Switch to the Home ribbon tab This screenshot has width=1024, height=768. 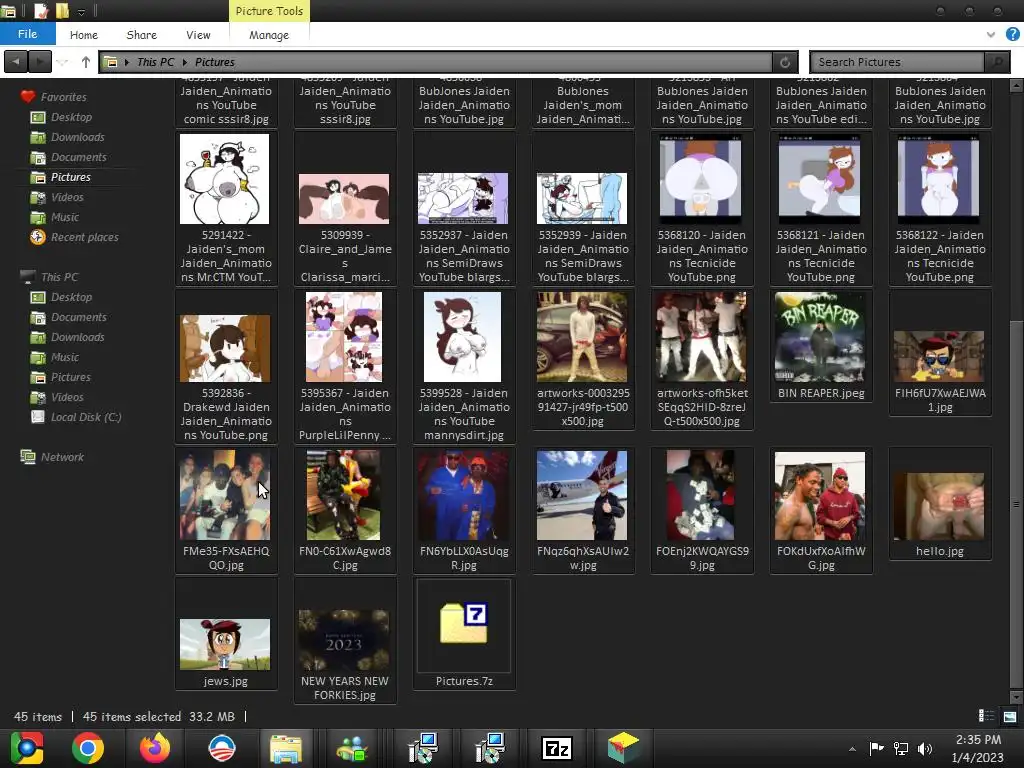pyautogui.click(x=84, y=35)
